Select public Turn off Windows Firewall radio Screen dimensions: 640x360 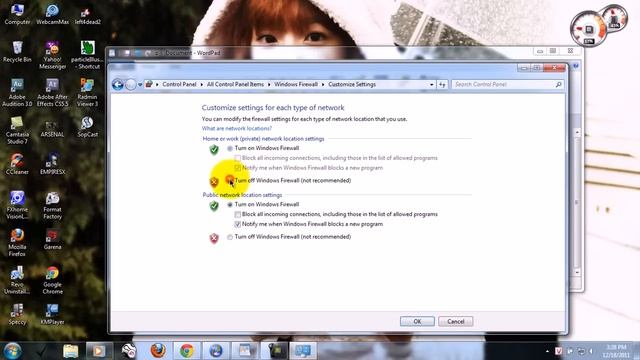coord(230,237)
